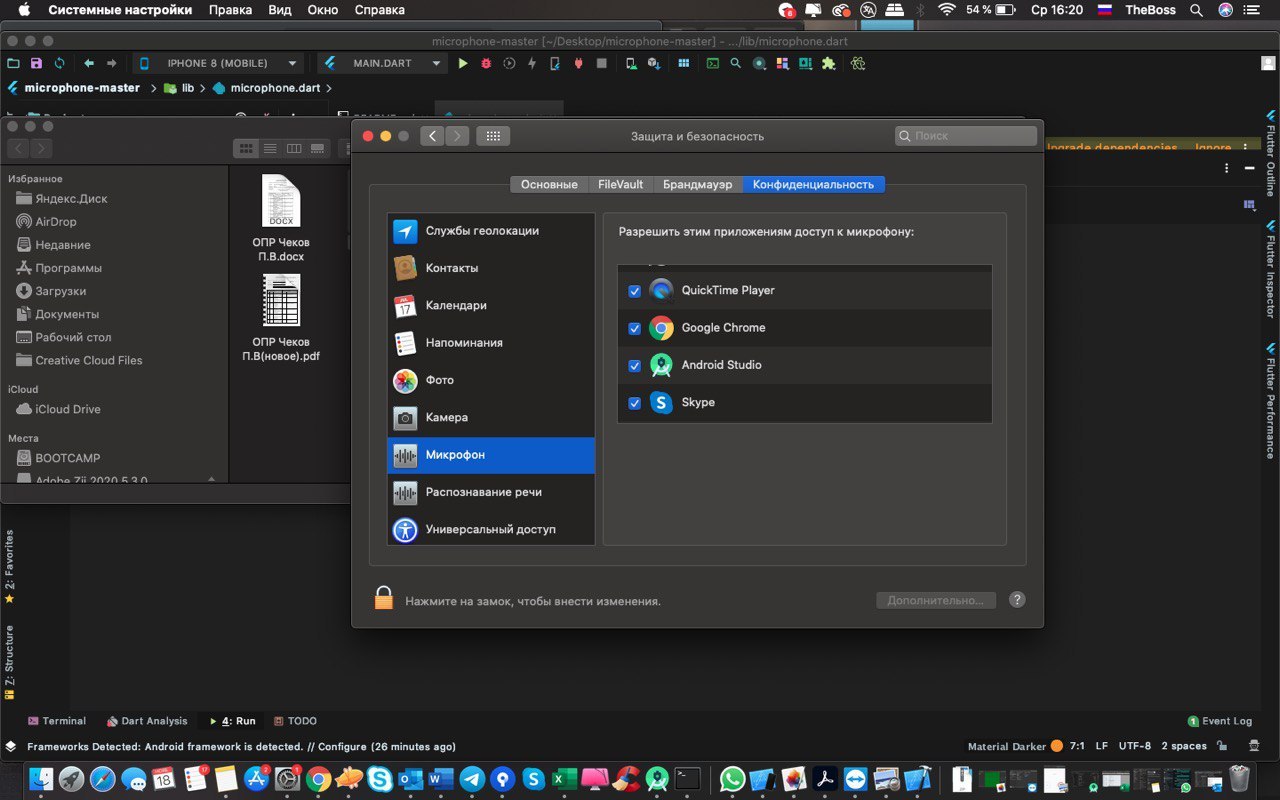Open search everywhere magnifier in Android Studio toolbar
Screen dimensions: 1280x800
[735, 63]
